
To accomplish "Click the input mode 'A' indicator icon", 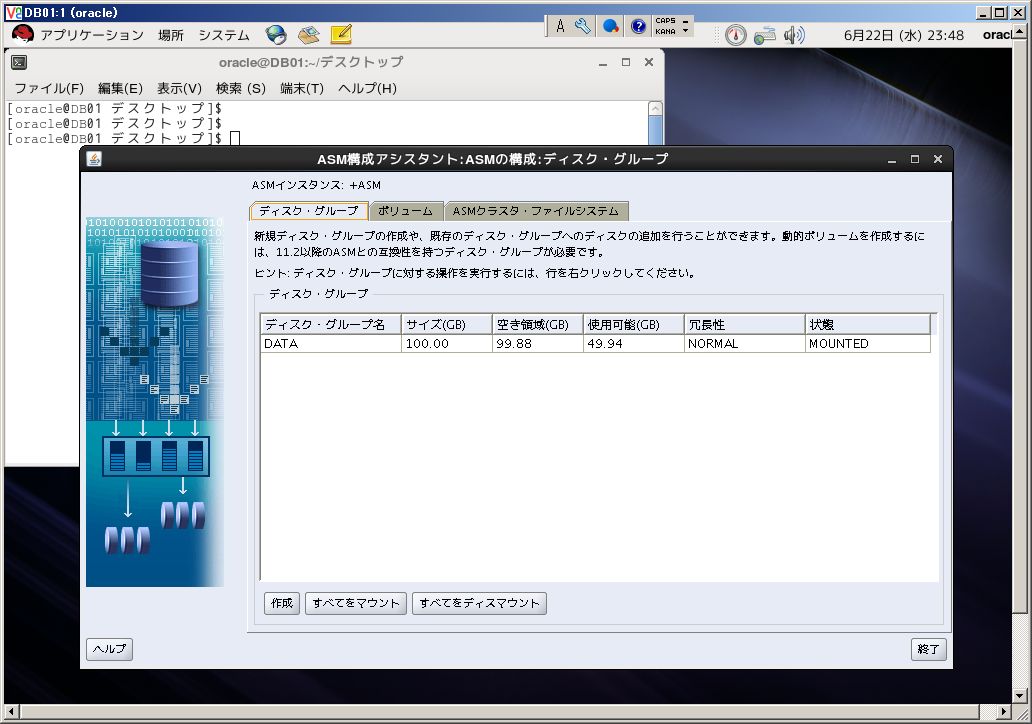I will pos(560,26).
